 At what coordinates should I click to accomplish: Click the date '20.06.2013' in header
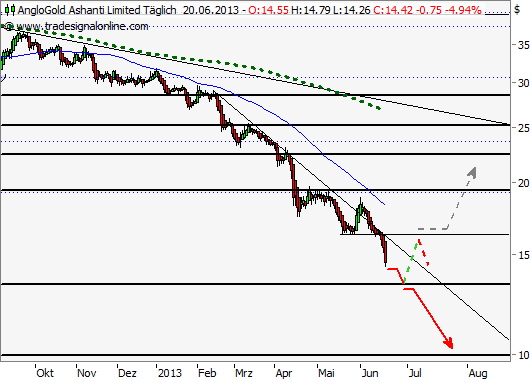point(211,10)
